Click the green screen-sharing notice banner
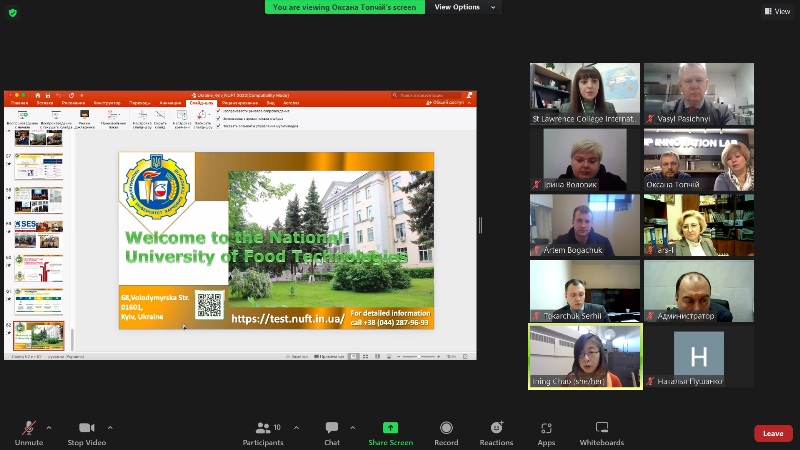Viewport: 800px width, 450px height. pos(344,7)
